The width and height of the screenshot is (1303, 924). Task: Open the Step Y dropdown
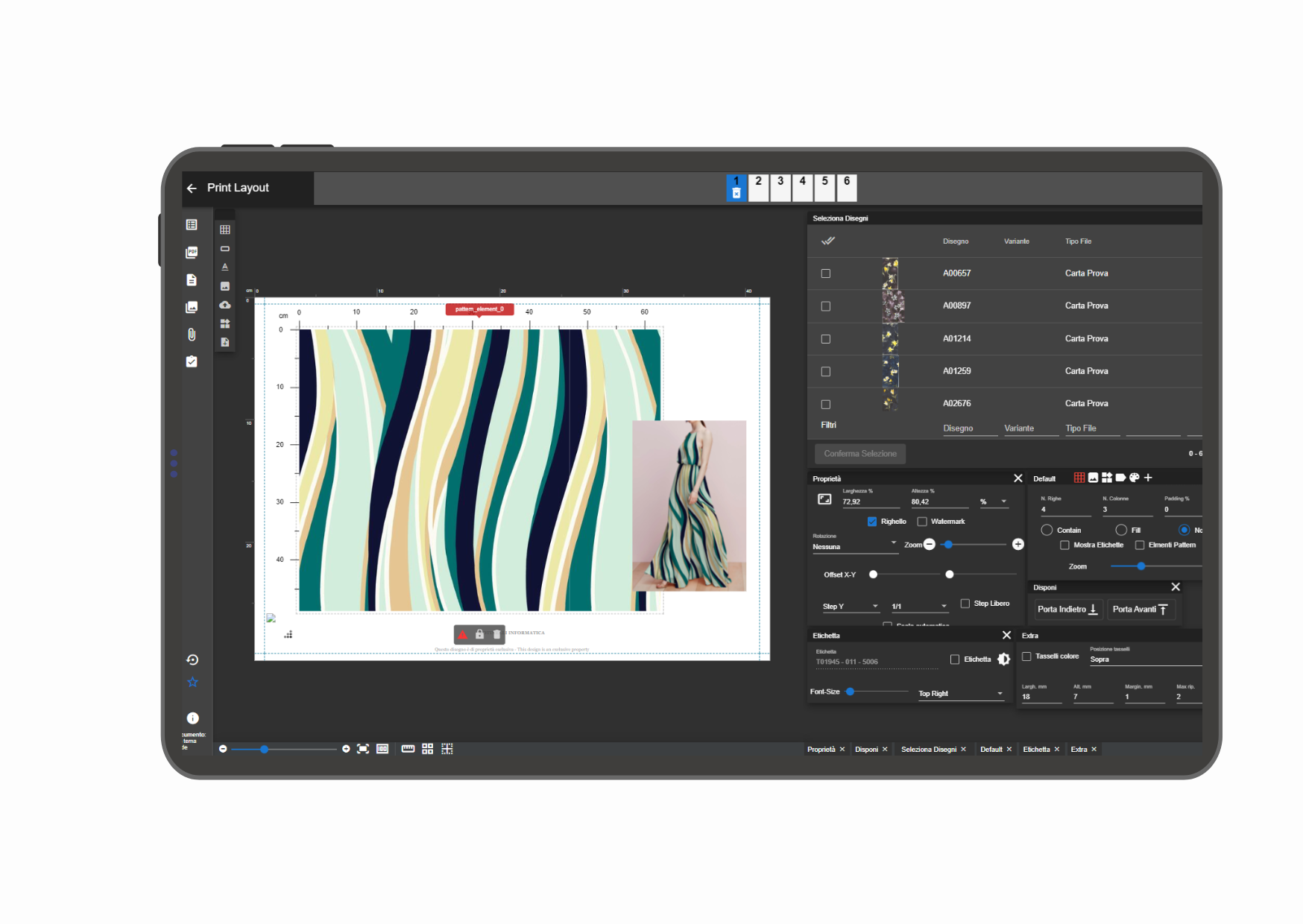point(851,607)
